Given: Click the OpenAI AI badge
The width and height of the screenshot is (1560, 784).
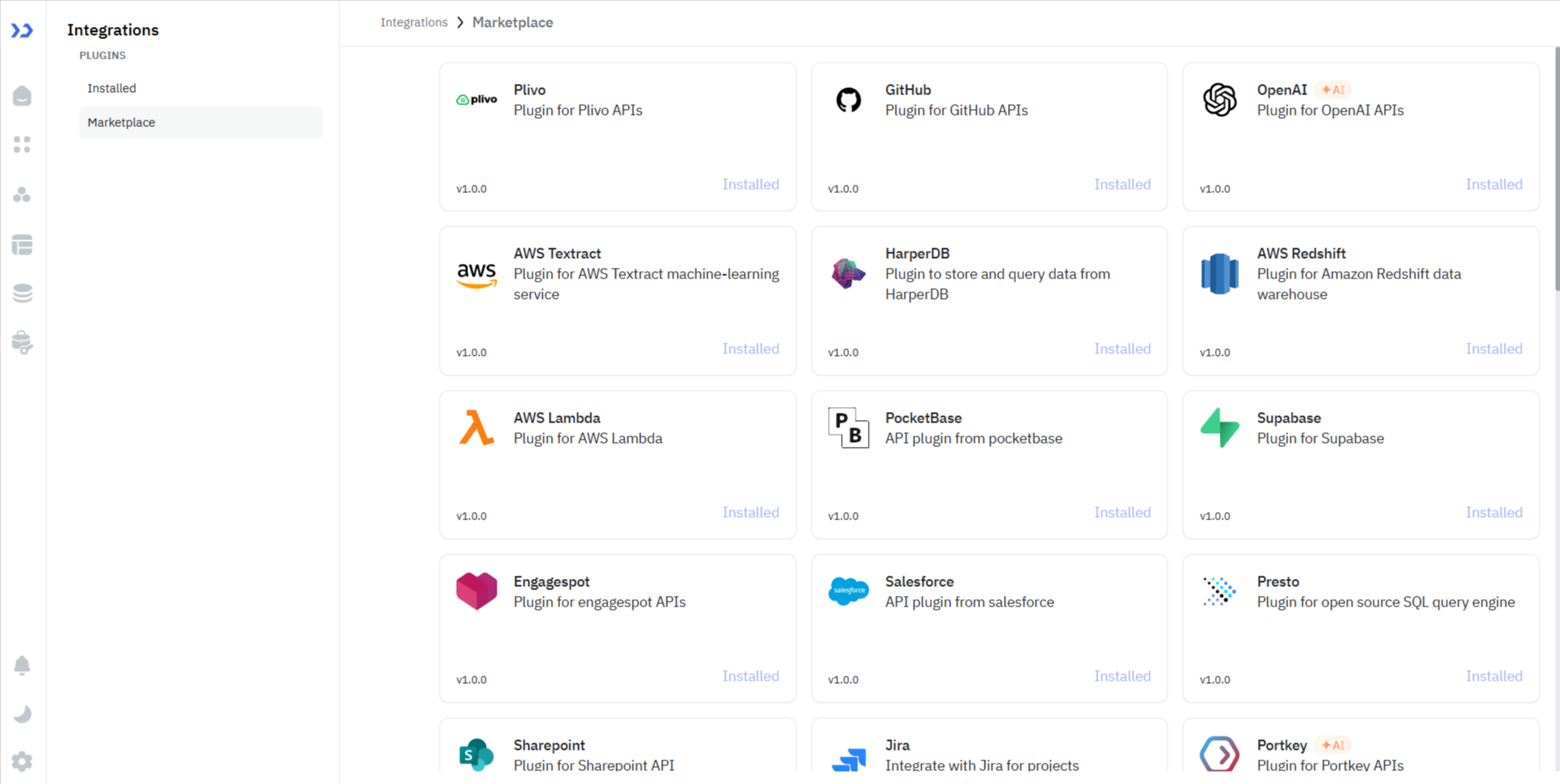Looking at the screenshot, I should click(1333, 90).
